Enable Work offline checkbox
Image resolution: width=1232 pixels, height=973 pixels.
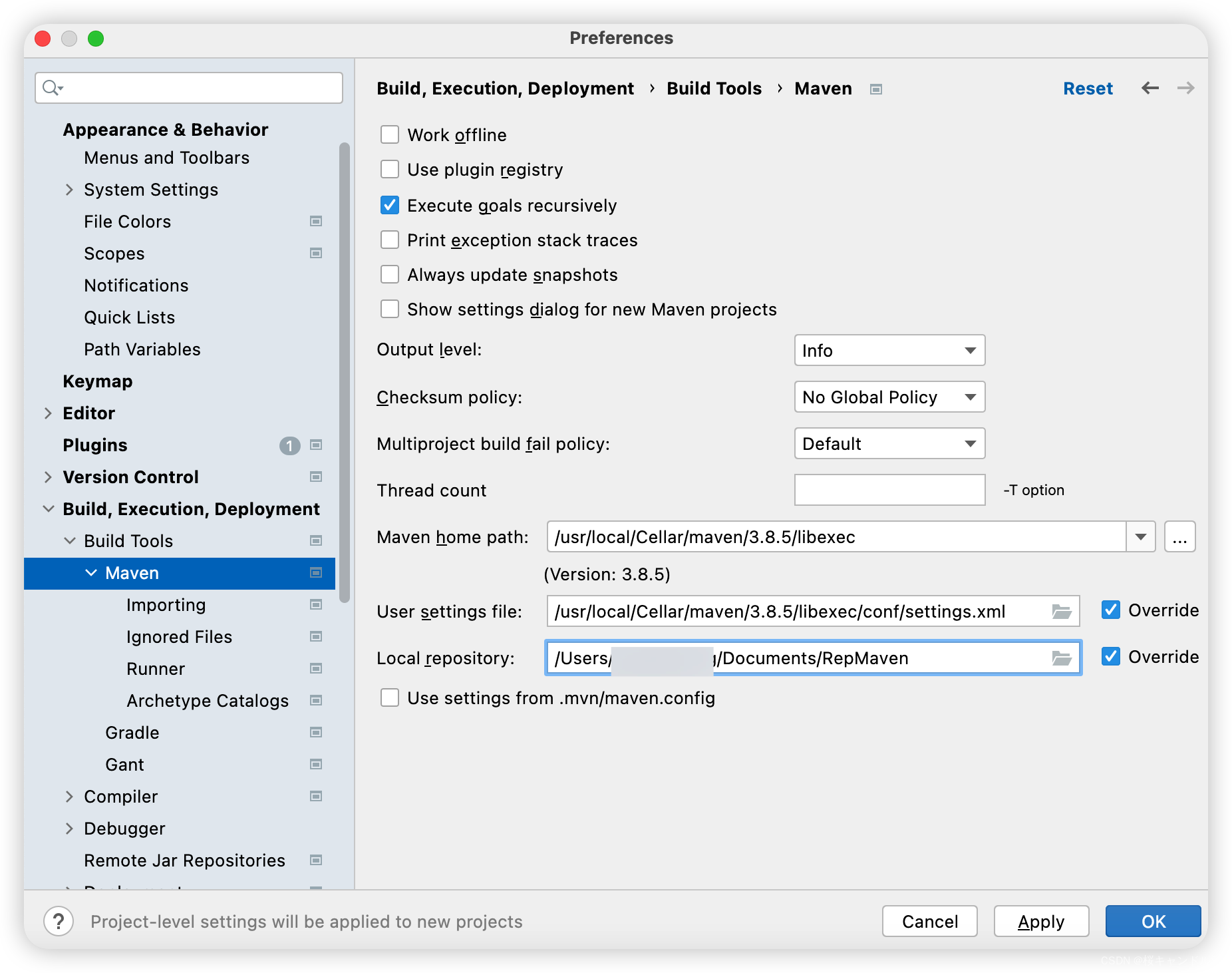(390, 135)
